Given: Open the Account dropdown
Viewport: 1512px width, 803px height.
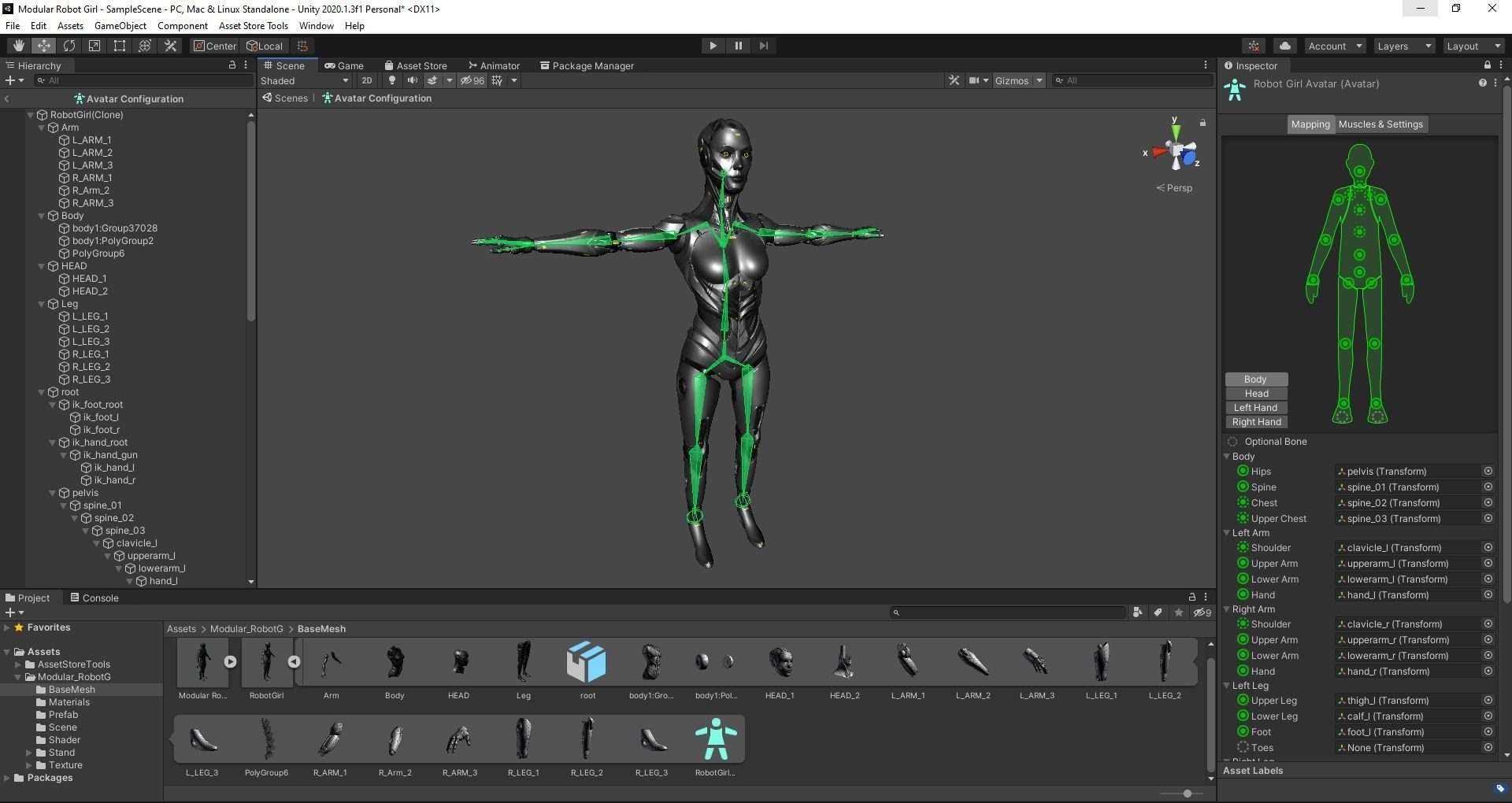Looking at the screenshot, I should tap(1335, 46).
